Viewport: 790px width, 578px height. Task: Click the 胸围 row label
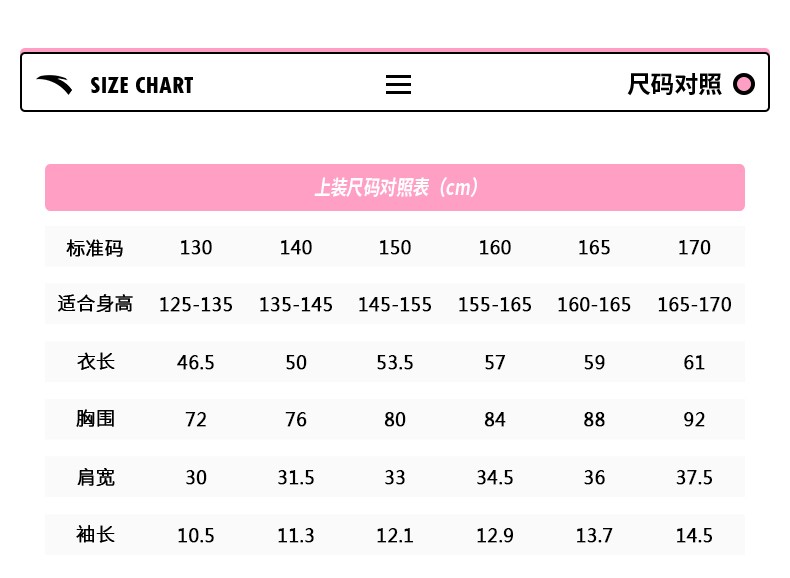tap(96, 419)
